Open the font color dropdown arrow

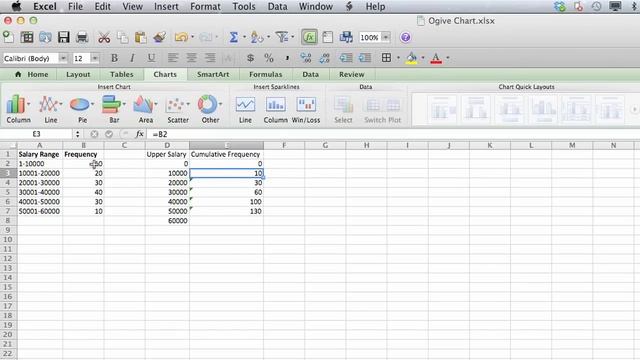pyautogui.click(x=448, y=58)
